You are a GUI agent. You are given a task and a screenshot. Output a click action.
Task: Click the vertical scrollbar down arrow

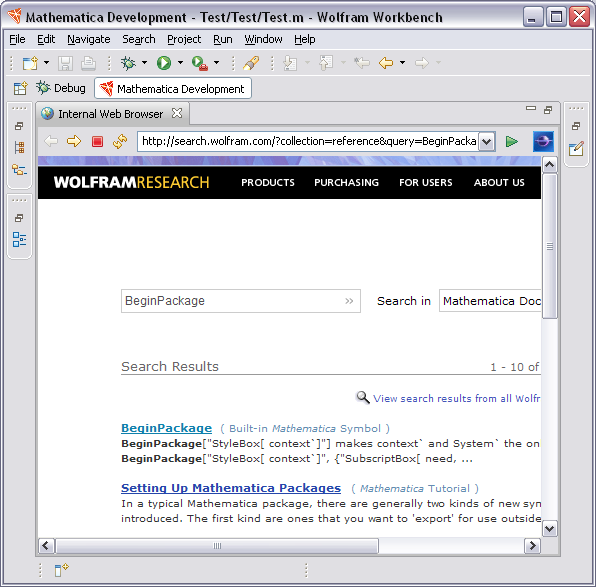(x=550, y=528)
